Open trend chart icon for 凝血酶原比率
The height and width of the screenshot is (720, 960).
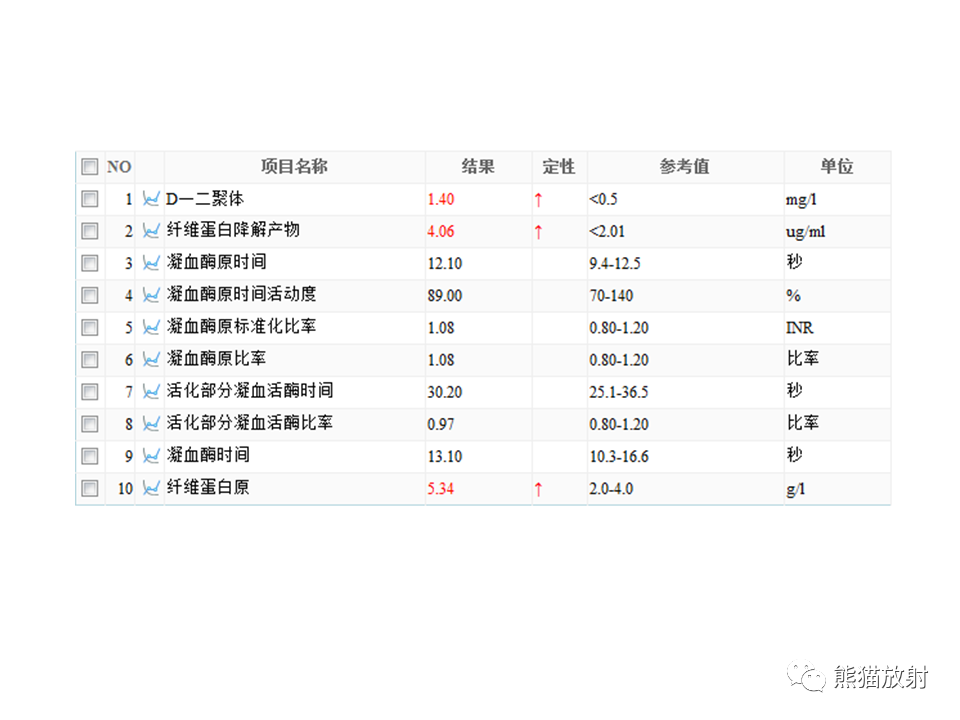151,359
